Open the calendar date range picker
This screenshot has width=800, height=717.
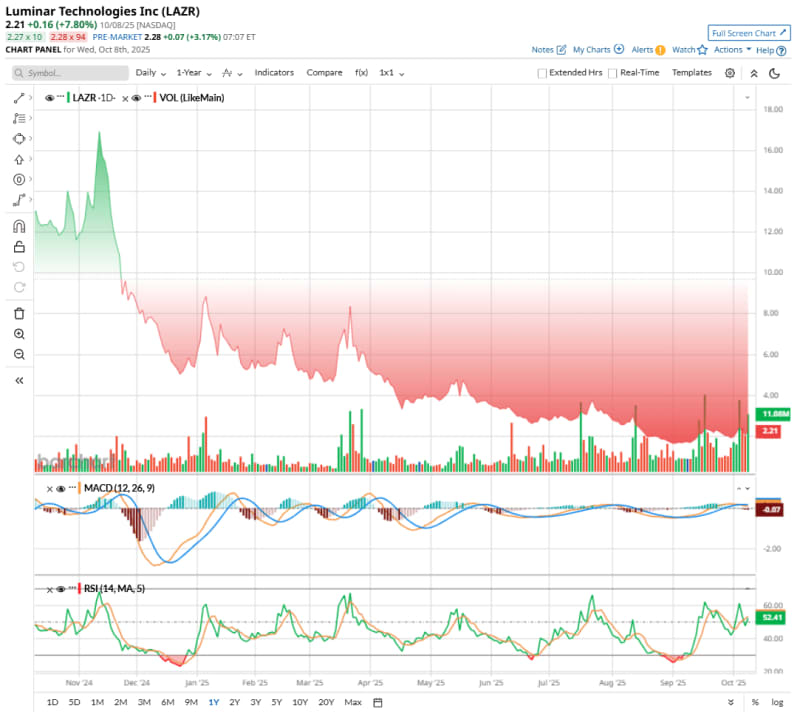tap(378, 702)
